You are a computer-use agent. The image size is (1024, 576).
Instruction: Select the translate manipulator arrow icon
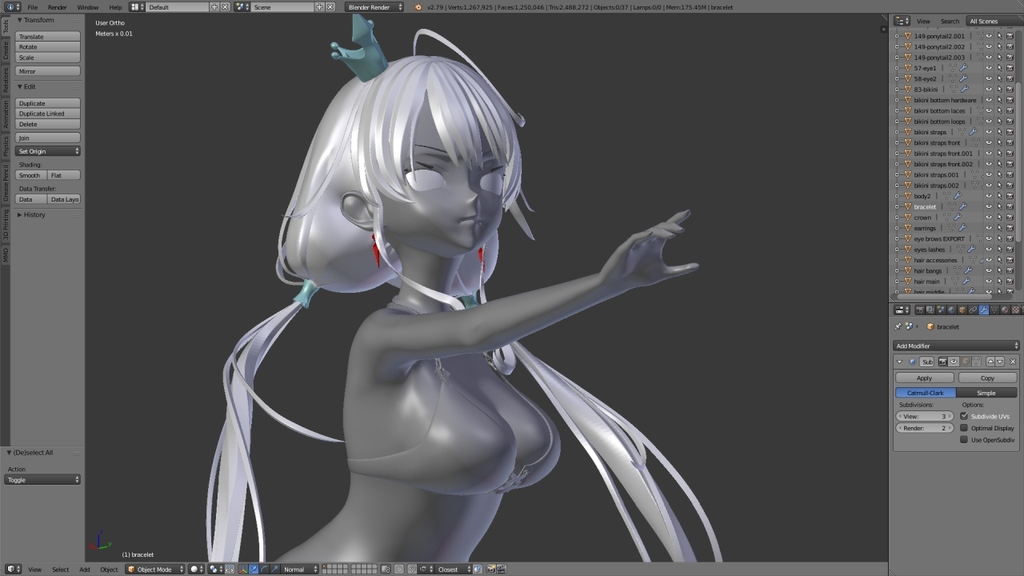point(253,569)
